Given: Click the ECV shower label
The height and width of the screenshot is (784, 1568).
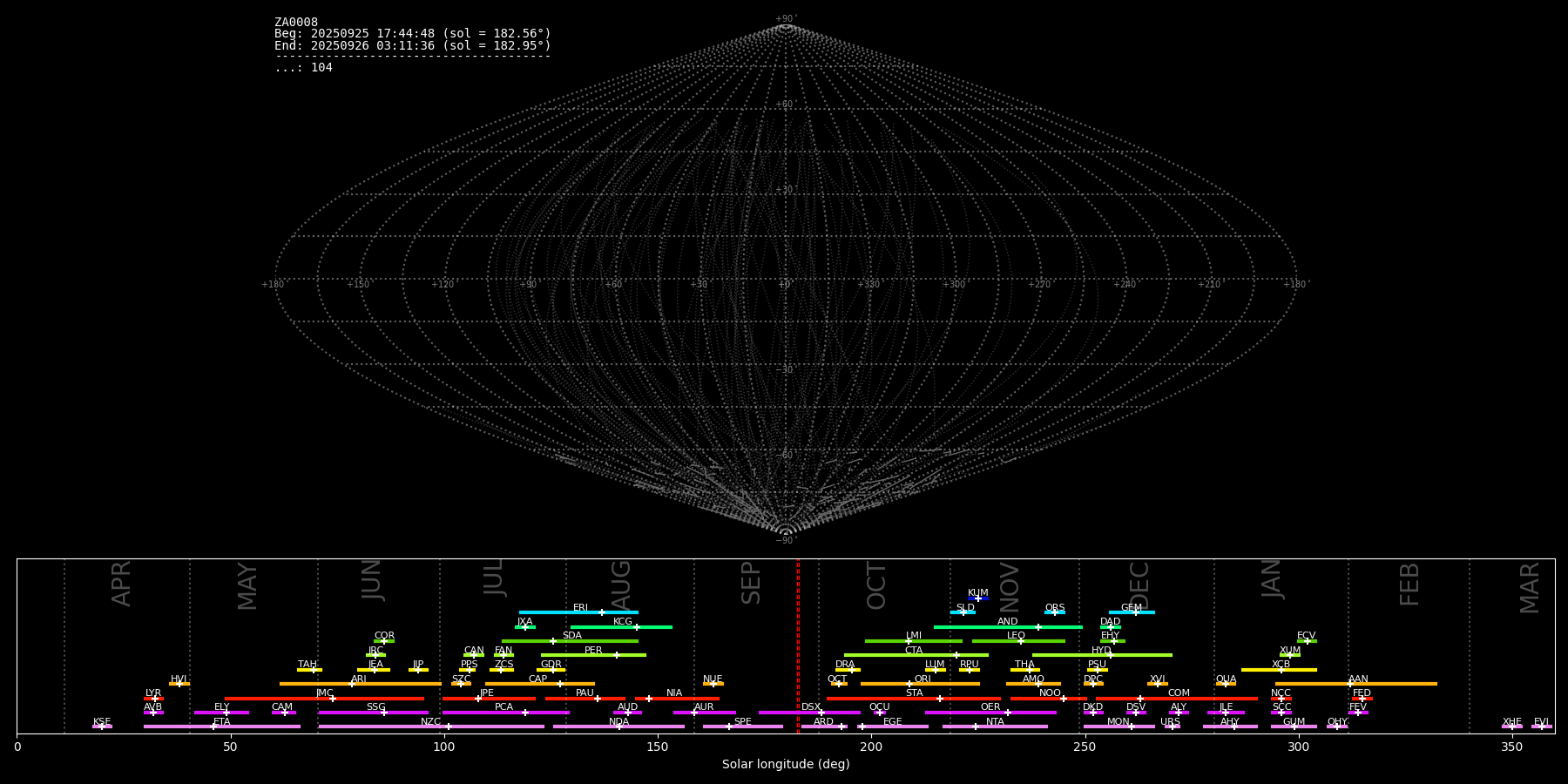Looking at the screenshot, I should (1307, 636).
